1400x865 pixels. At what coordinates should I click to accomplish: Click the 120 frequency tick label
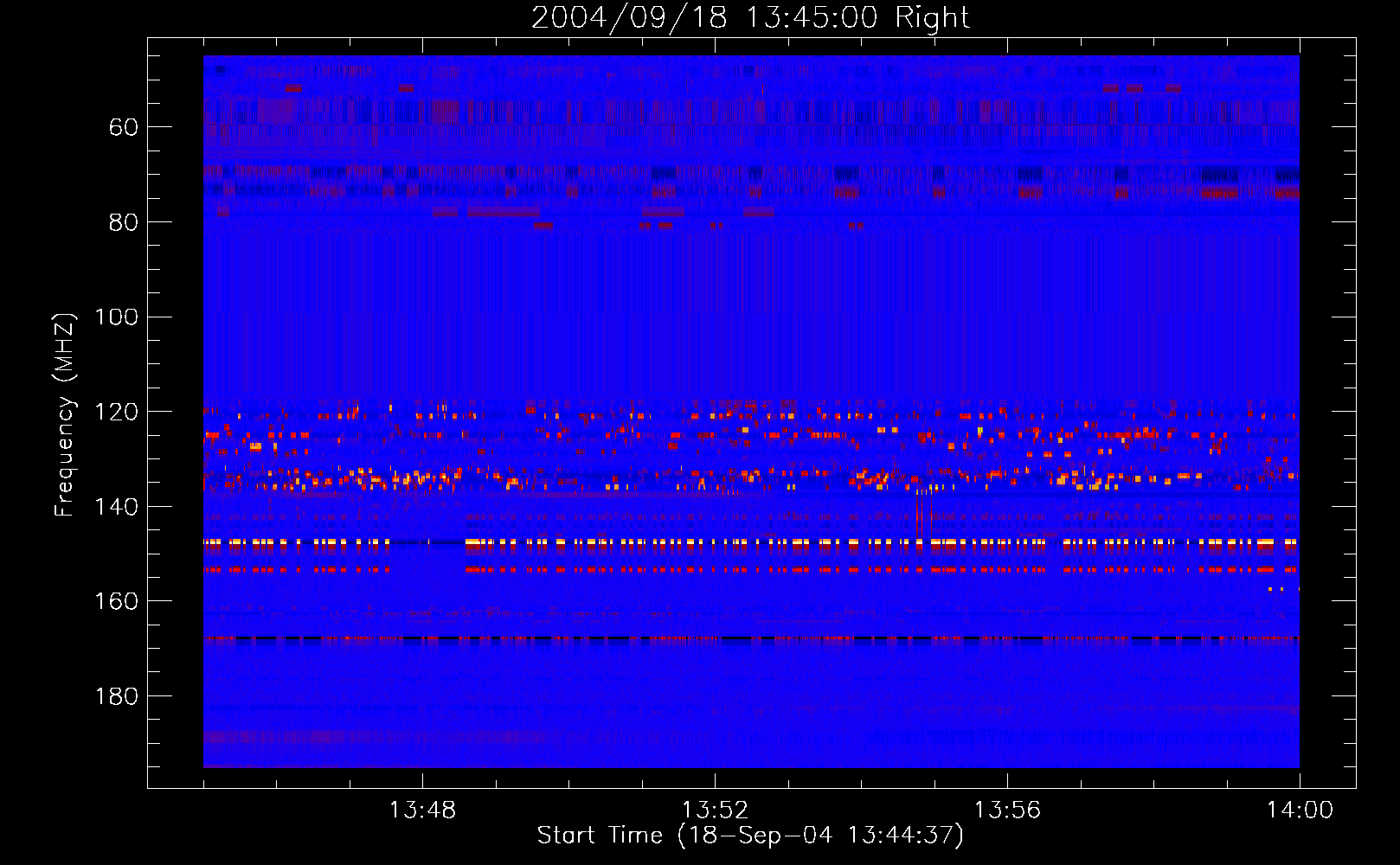click(116, 413)
